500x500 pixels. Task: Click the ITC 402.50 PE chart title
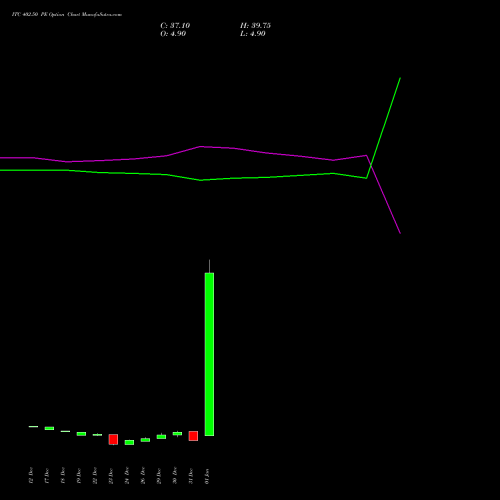point(67,15)
